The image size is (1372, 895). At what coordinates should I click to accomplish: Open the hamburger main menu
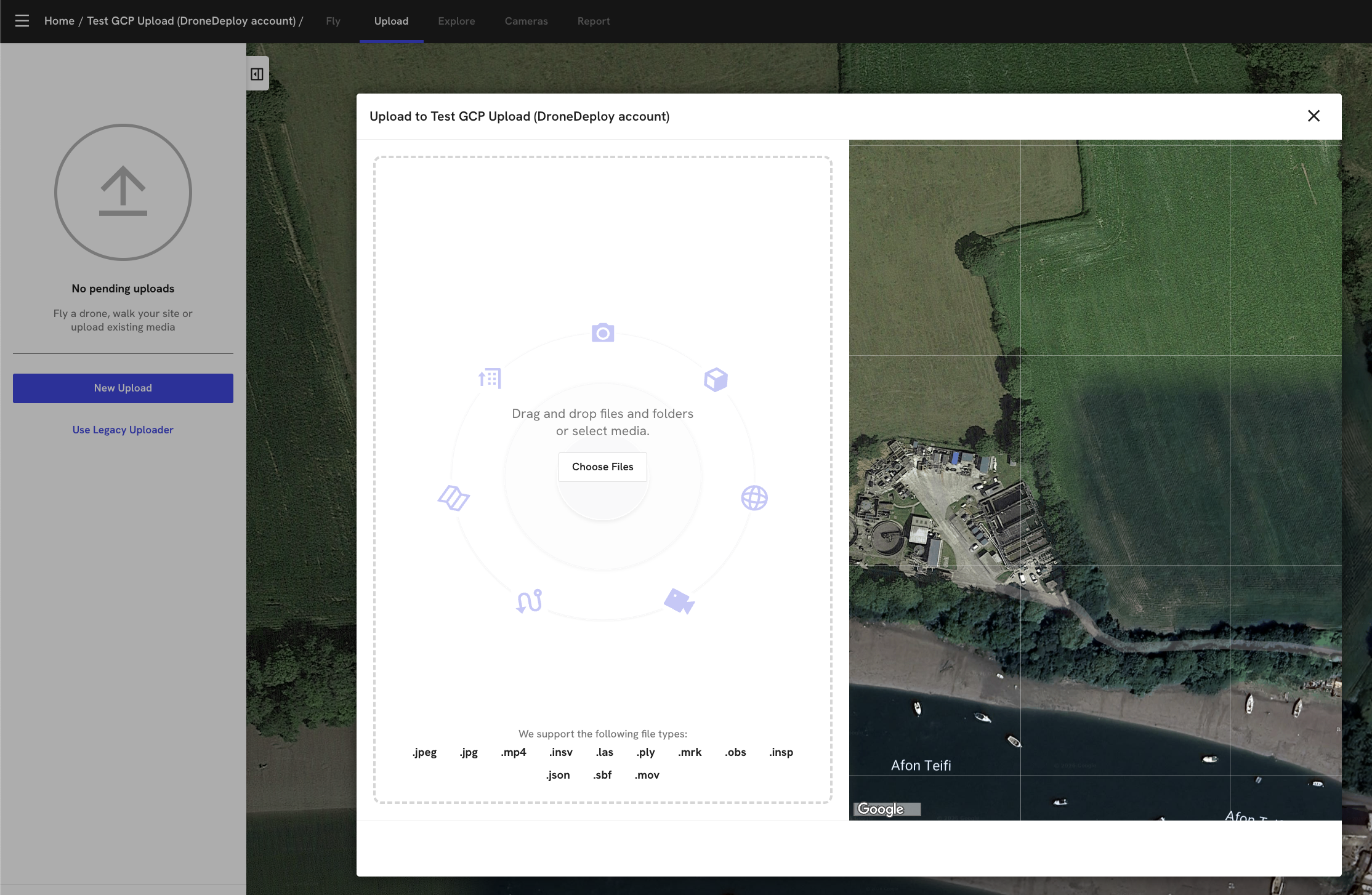coord(22,21)
